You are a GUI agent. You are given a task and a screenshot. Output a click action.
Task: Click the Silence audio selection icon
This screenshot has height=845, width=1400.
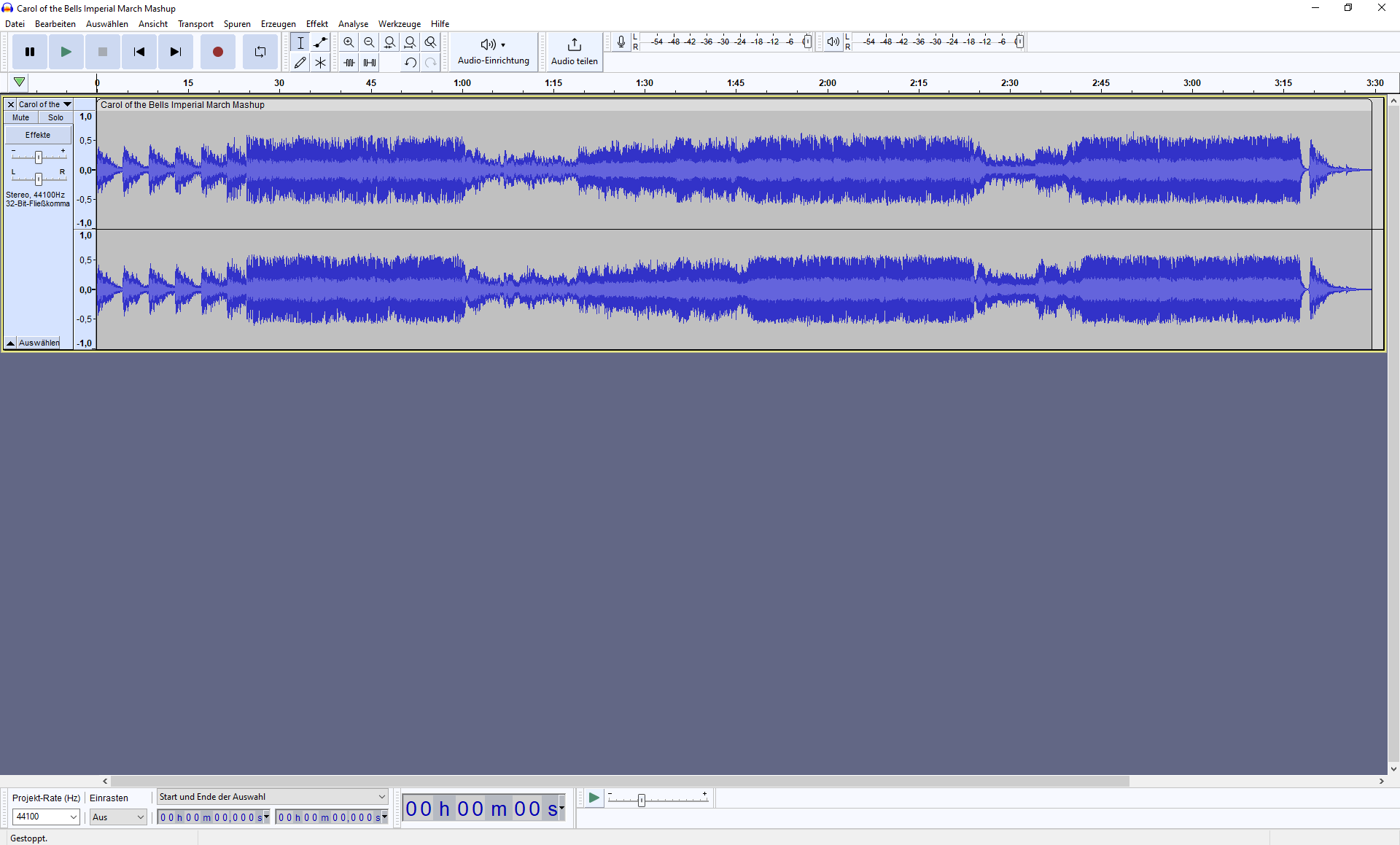370,63
